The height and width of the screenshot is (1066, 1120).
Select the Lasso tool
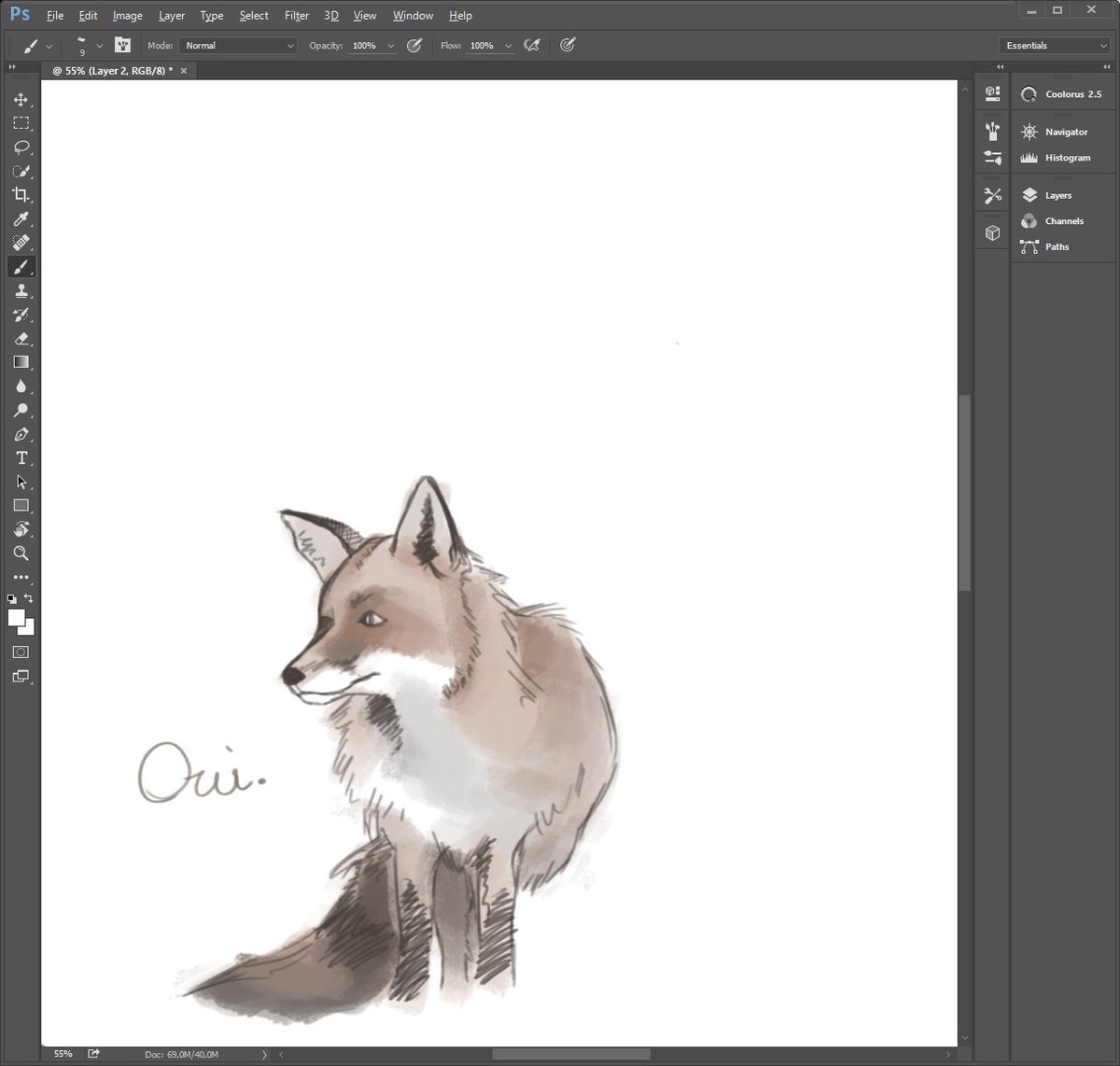point(21,147)
